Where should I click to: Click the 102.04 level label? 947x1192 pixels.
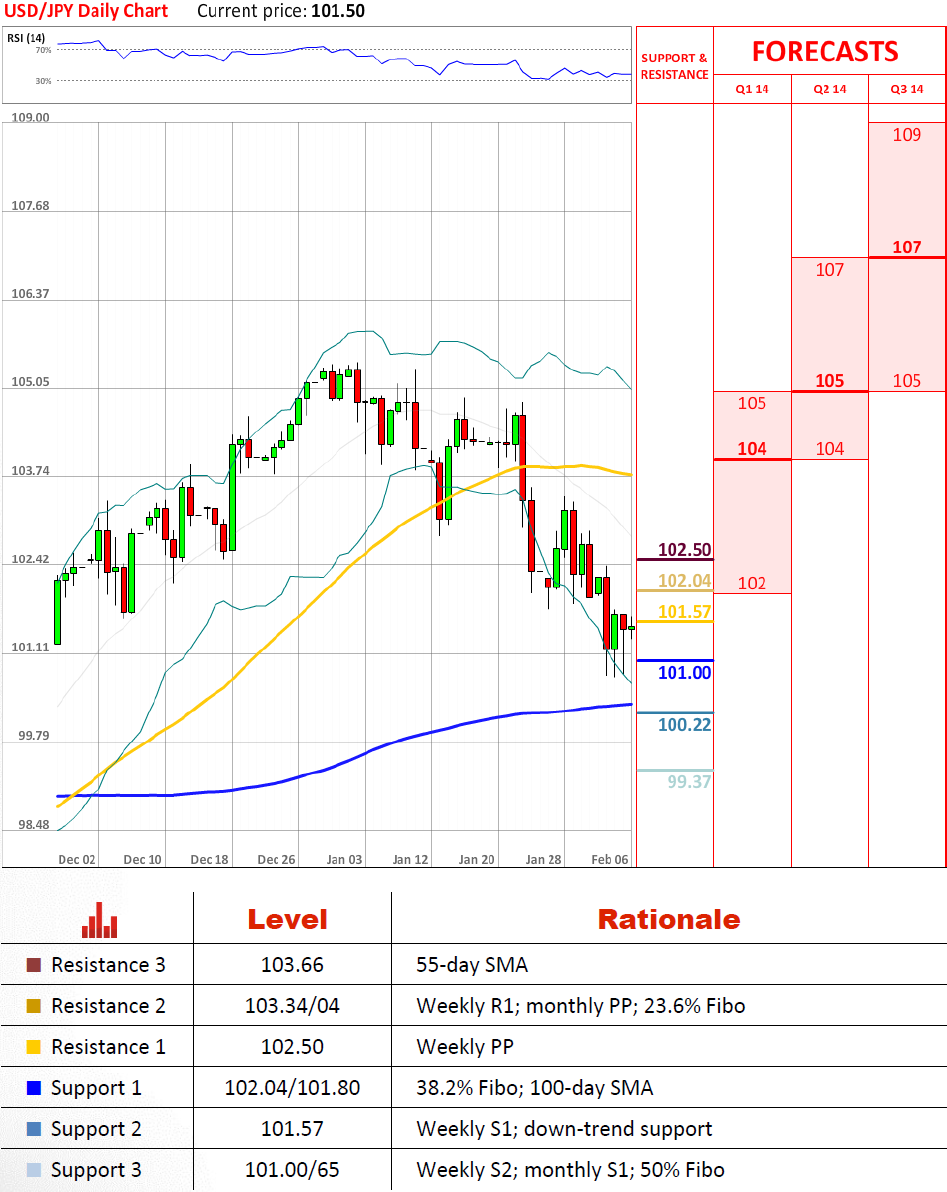pyautogui.click(x=684, y=581)
